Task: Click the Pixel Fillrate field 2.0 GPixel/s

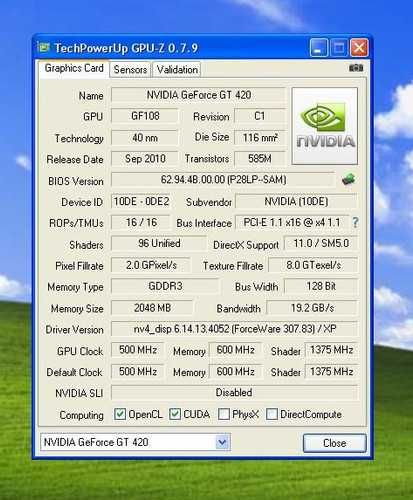Action: click(151, 265)
